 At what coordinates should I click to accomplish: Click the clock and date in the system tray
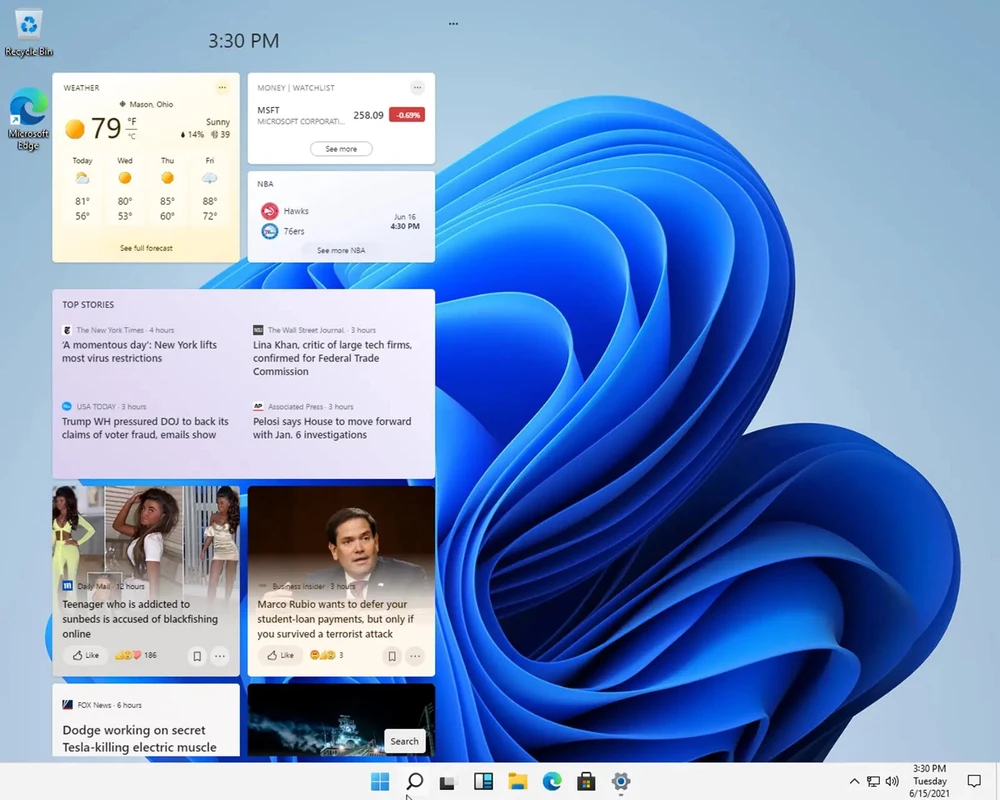(930, 781)
